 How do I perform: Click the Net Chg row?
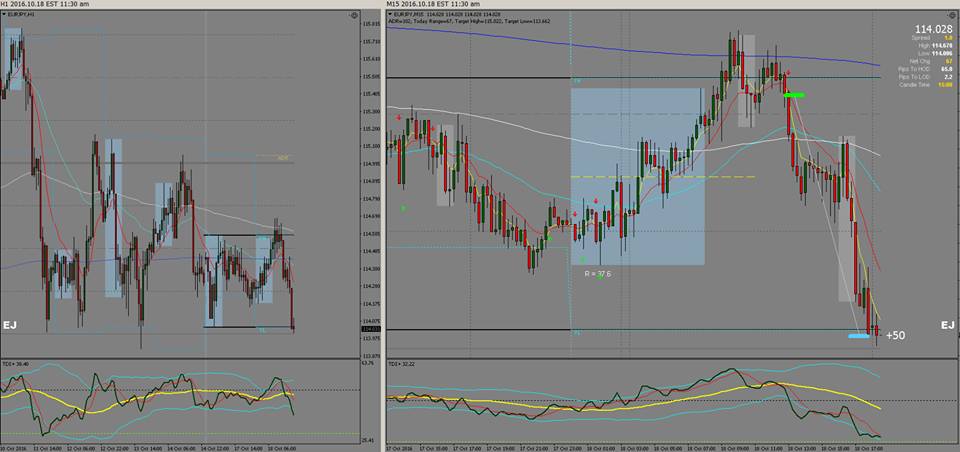(x=930, y=61)
